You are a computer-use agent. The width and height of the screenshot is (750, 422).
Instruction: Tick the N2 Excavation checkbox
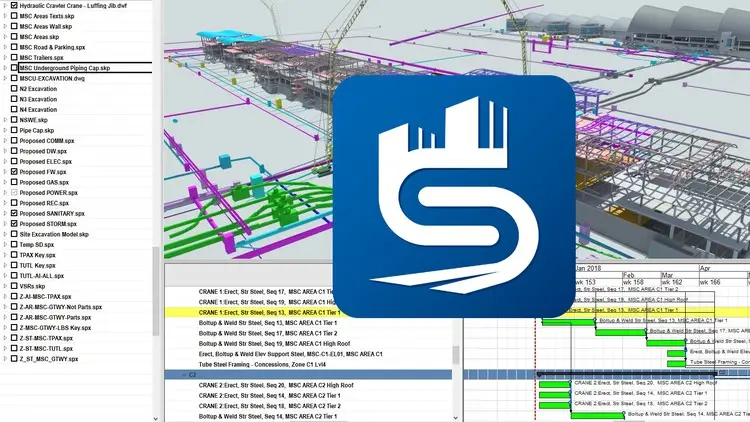[14, 89]
